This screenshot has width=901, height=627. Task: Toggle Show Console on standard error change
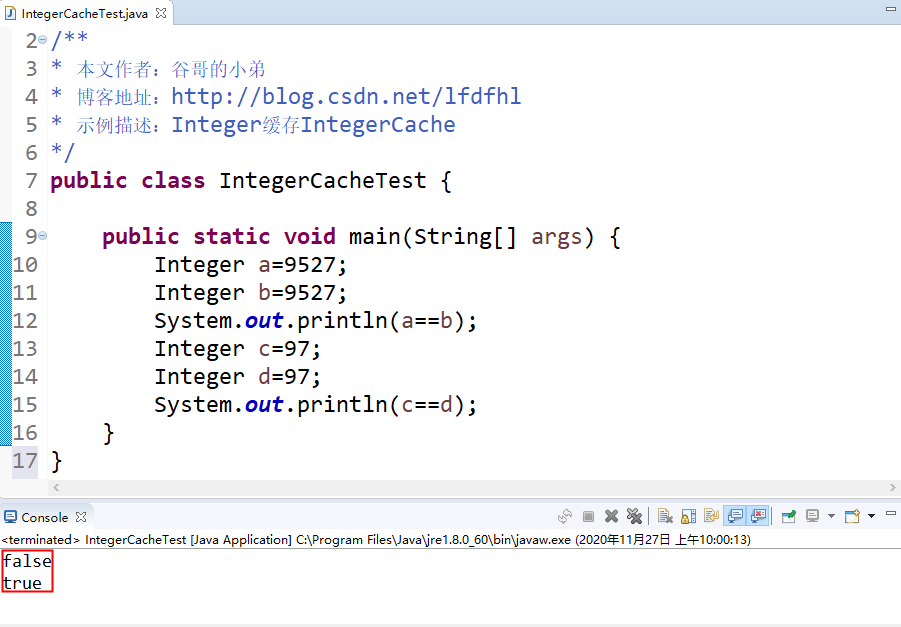point(758,516)
